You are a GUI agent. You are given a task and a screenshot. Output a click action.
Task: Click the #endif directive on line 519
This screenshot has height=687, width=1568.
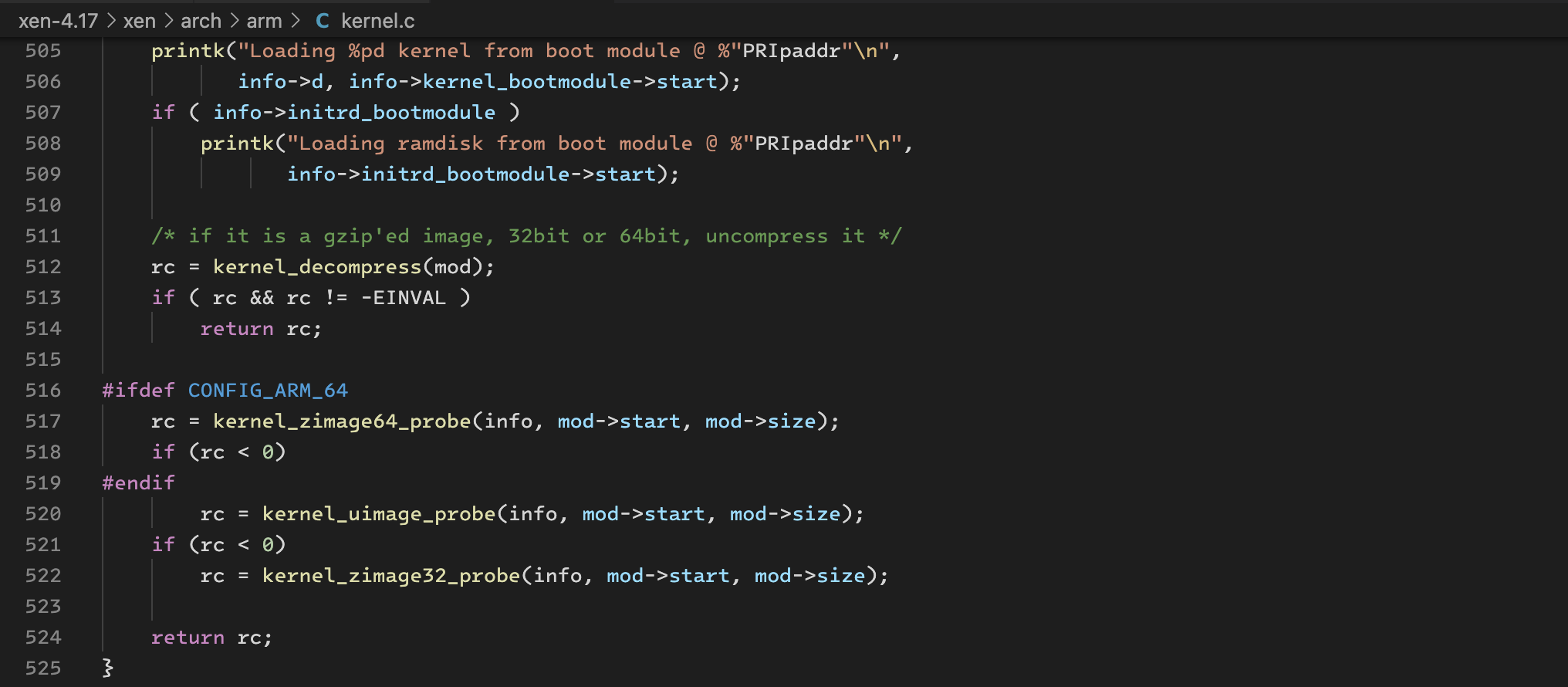[x=138, y=483]
